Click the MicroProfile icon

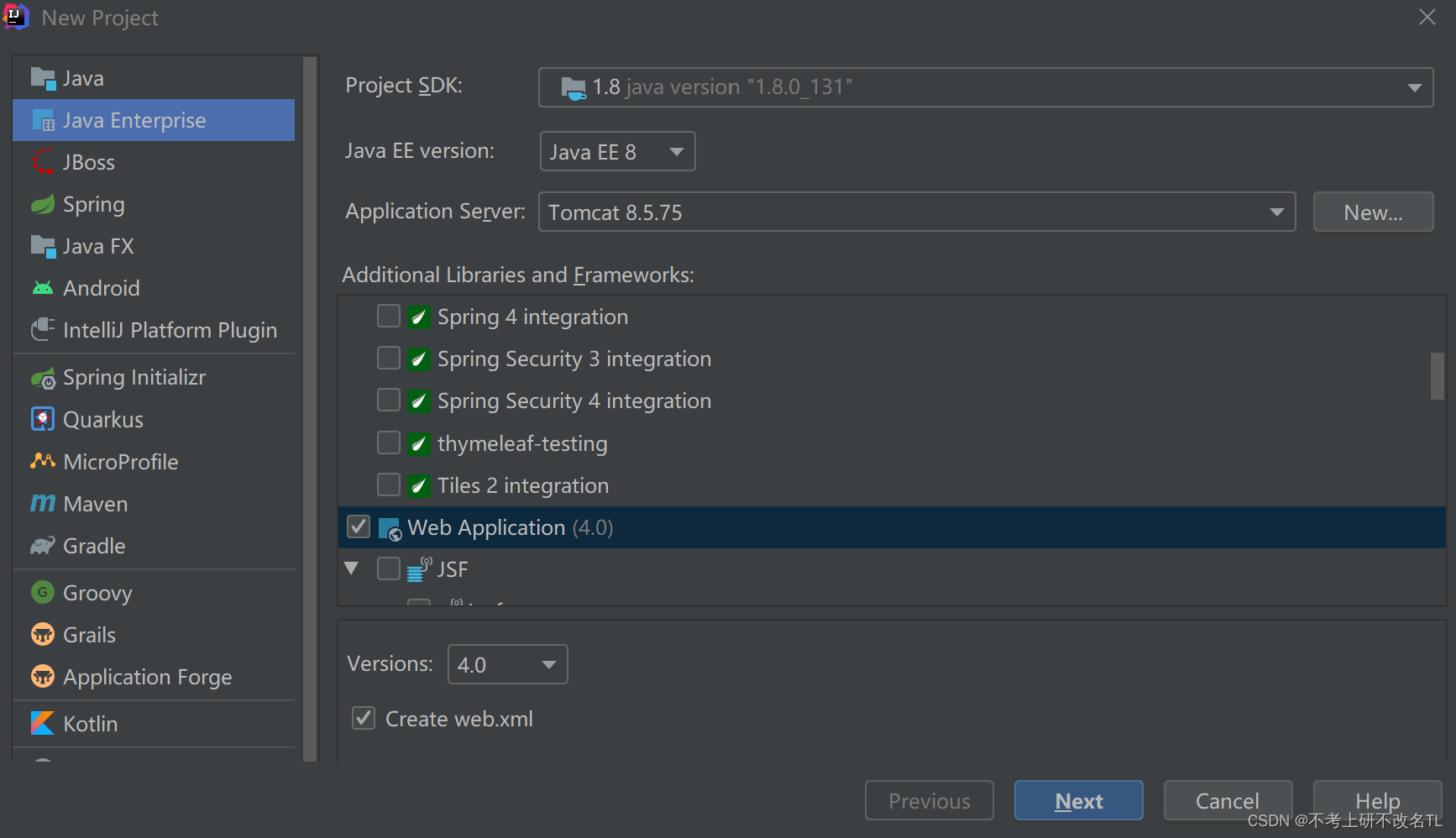pyautogui.click(x=43, y=462)
